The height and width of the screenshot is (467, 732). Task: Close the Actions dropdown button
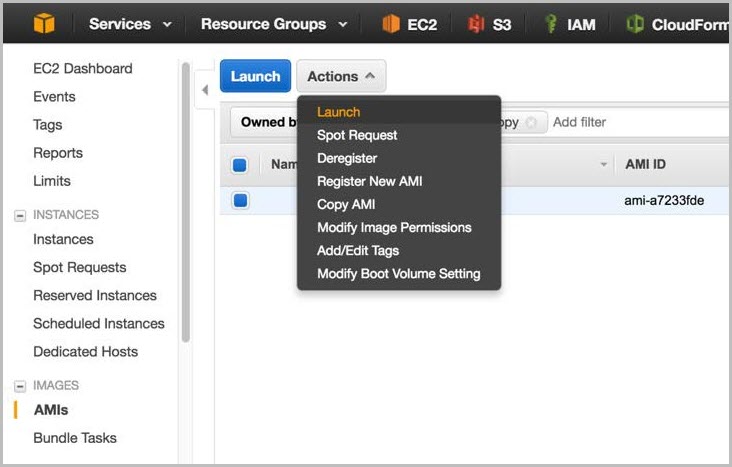point(341,76)
